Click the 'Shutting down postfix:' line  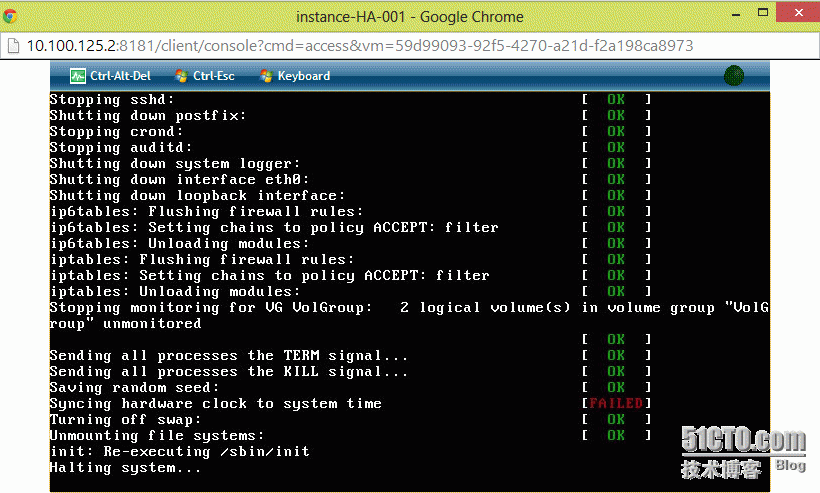(147, 116)
